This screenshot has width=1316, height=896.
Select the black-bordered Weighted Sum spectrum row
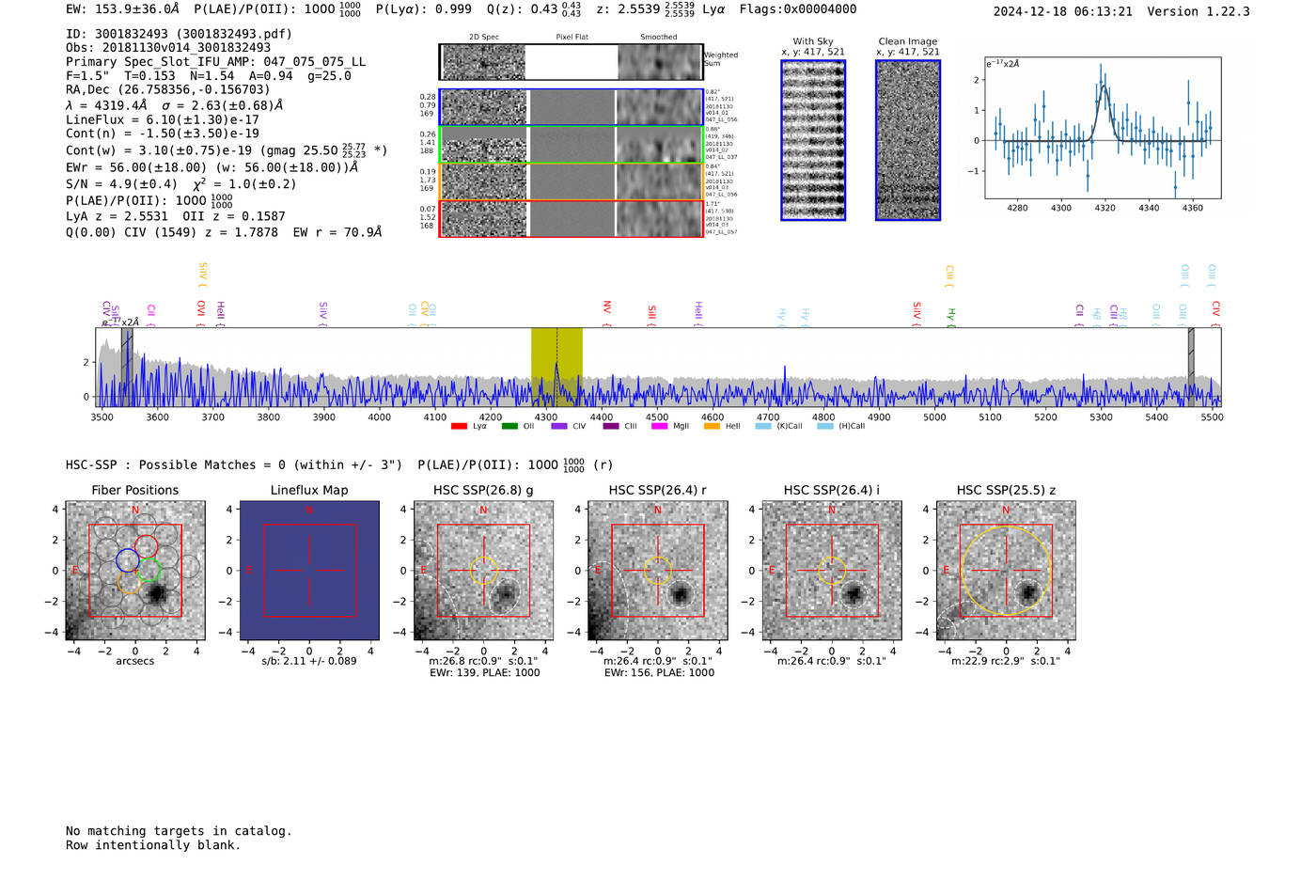(x=572, y=62)
